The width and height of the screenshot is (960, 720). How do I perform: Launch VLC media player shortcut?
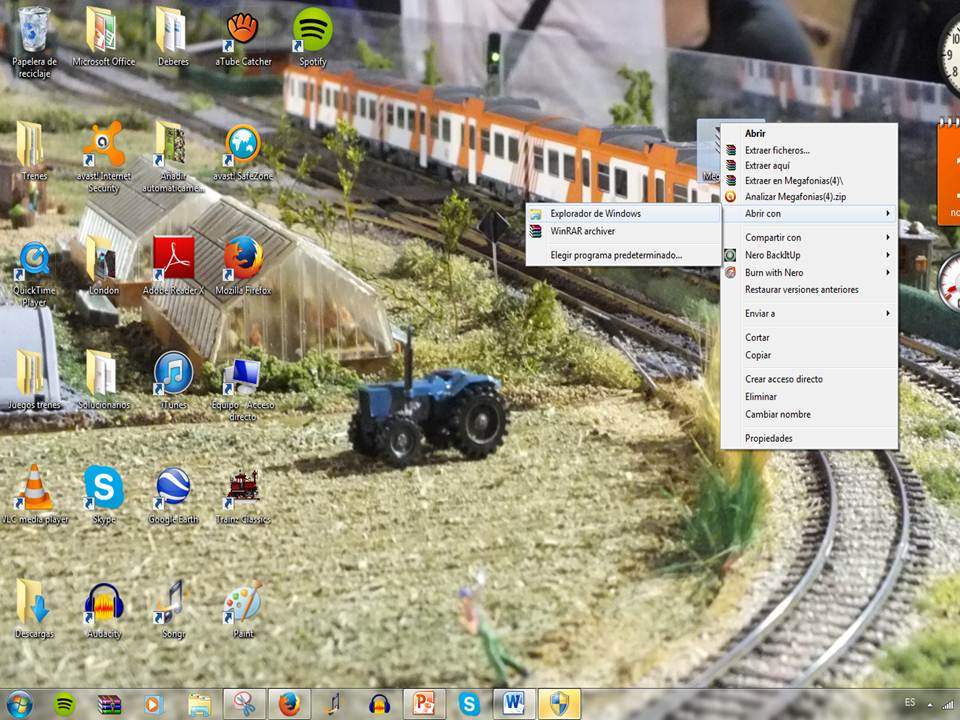(x=34, y=495)
